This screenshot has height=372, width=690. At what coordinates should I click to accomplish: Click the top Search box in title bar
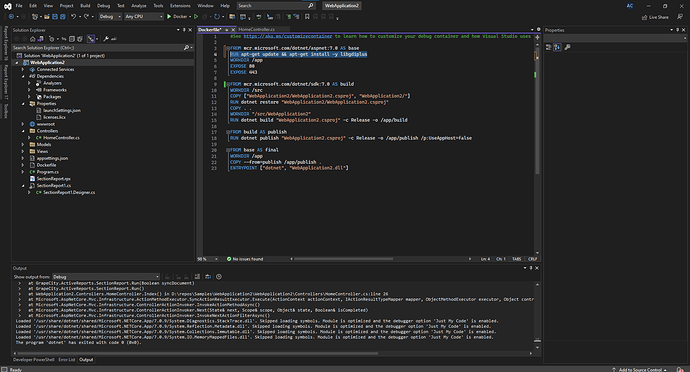[276, 6]
